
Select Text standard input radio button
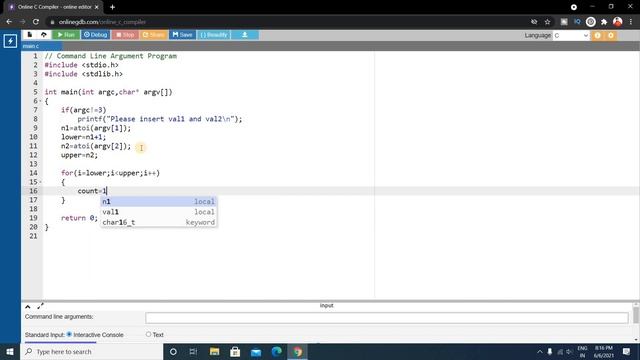(x=148, y=334)
